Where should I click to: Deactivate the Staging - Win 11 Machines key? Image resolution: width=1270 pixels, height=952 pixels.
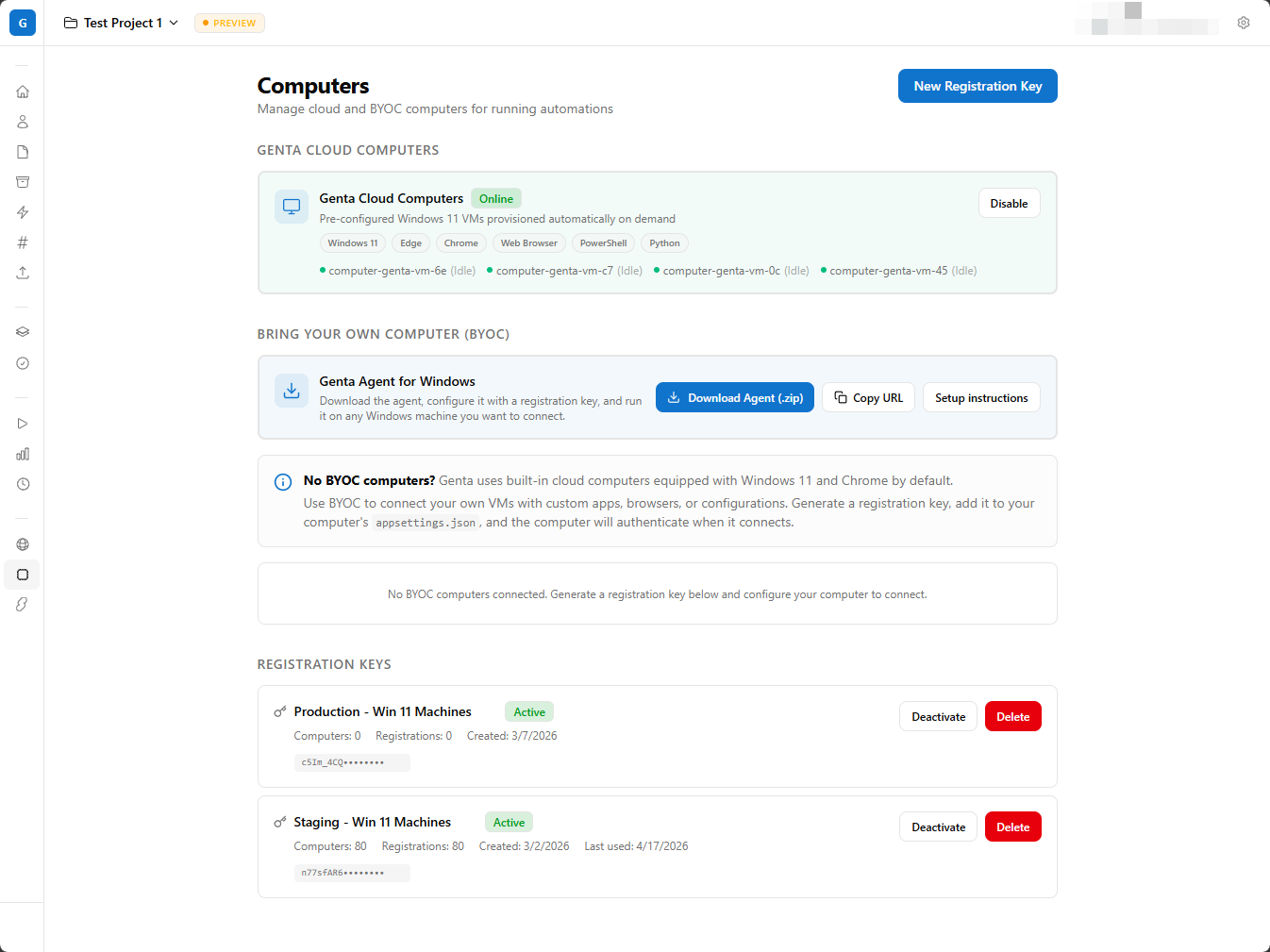coord(938,827)
